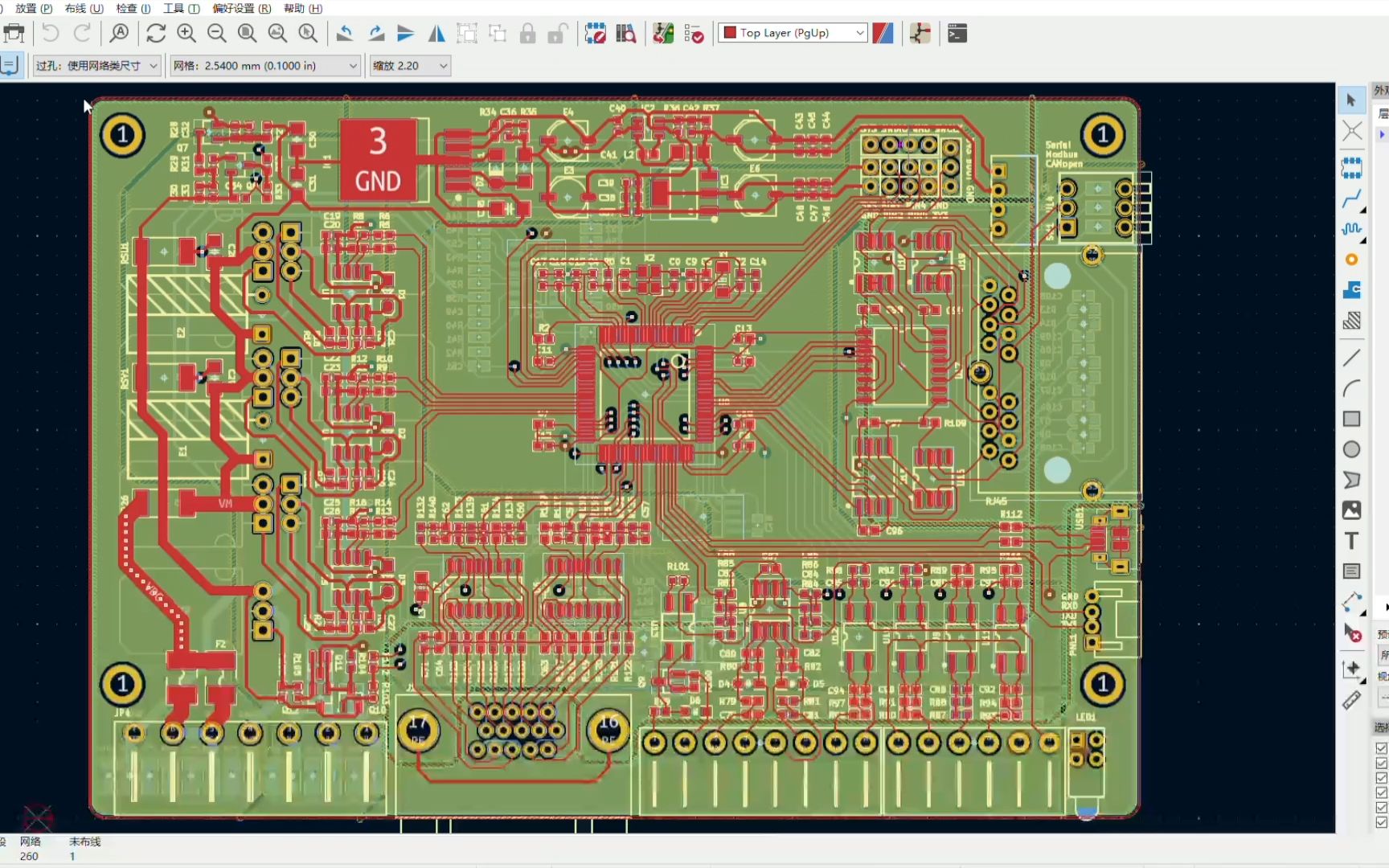Click the red-blue layer pair swatch
This screenshot has height=868, width=1389.
pyautogui.click(x=883, y=33)
